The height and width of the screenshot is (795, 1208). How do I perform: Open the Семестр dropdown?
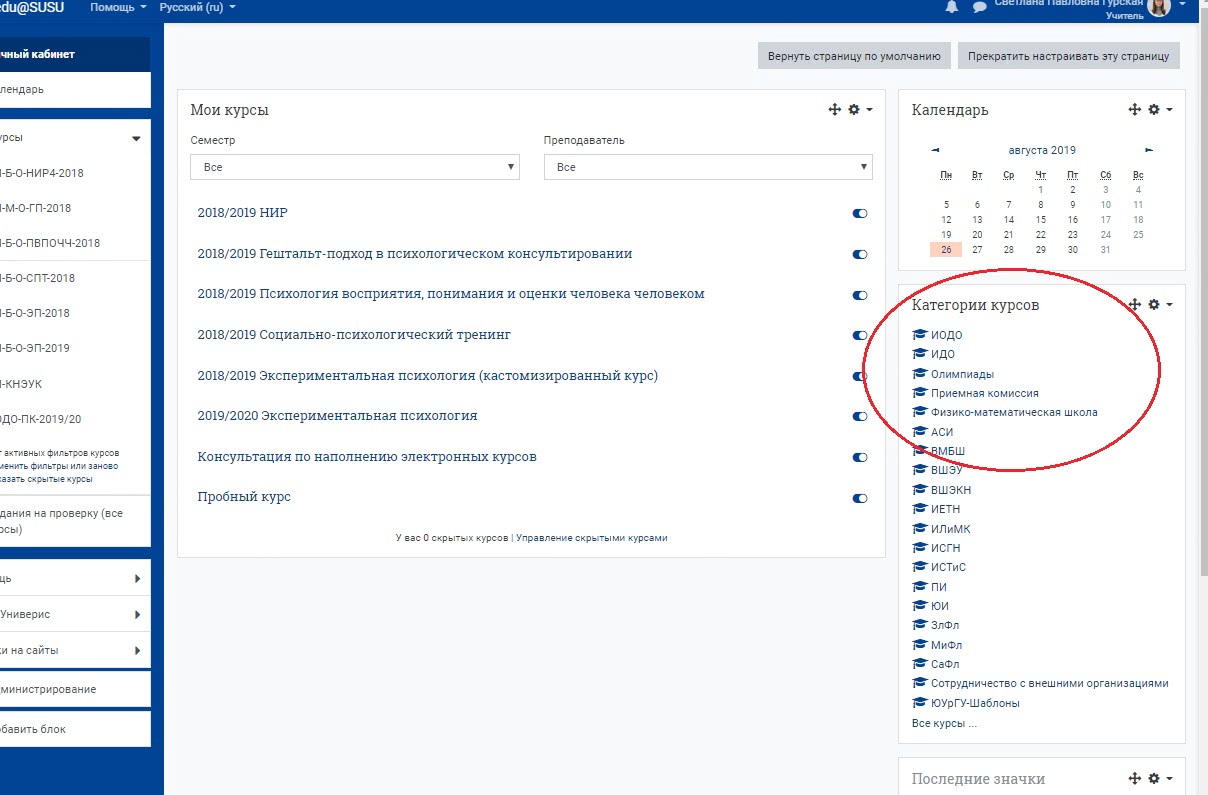pos(354,167)
